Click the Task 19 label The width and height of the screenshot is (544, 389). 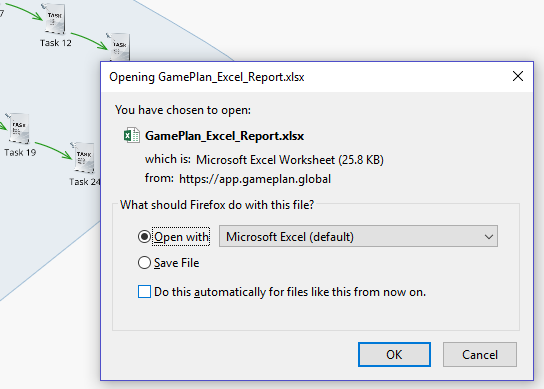[20, 153]
